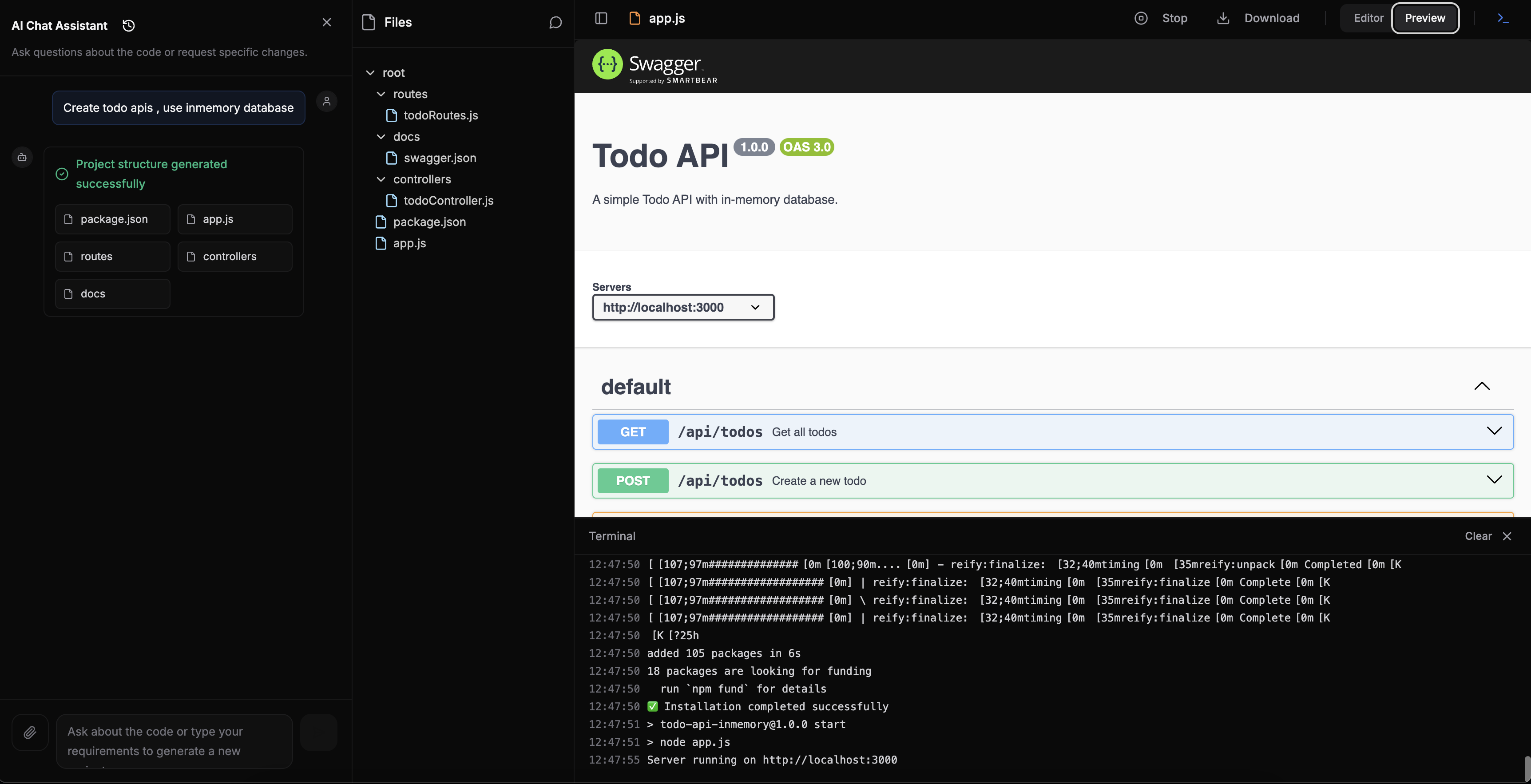Image resolution: width=1531 pixels, height=784 pixels.
Task: Click the orange app.js file icon
Action: click(x=635, y=19)
